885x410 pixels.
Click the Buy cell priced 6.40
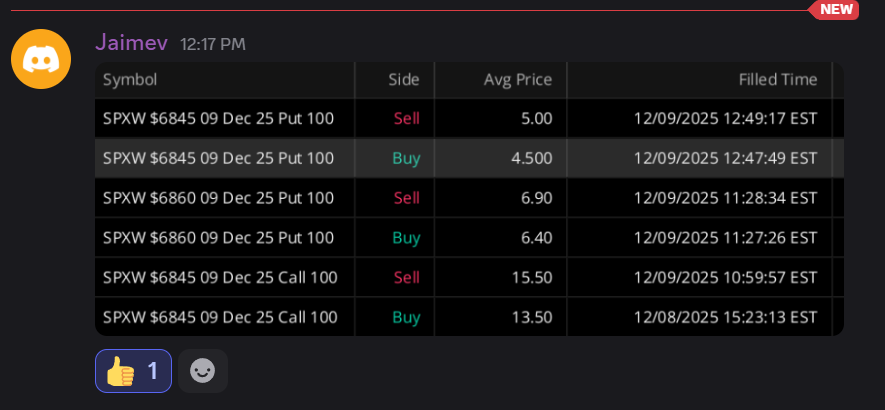coord(406,238)
